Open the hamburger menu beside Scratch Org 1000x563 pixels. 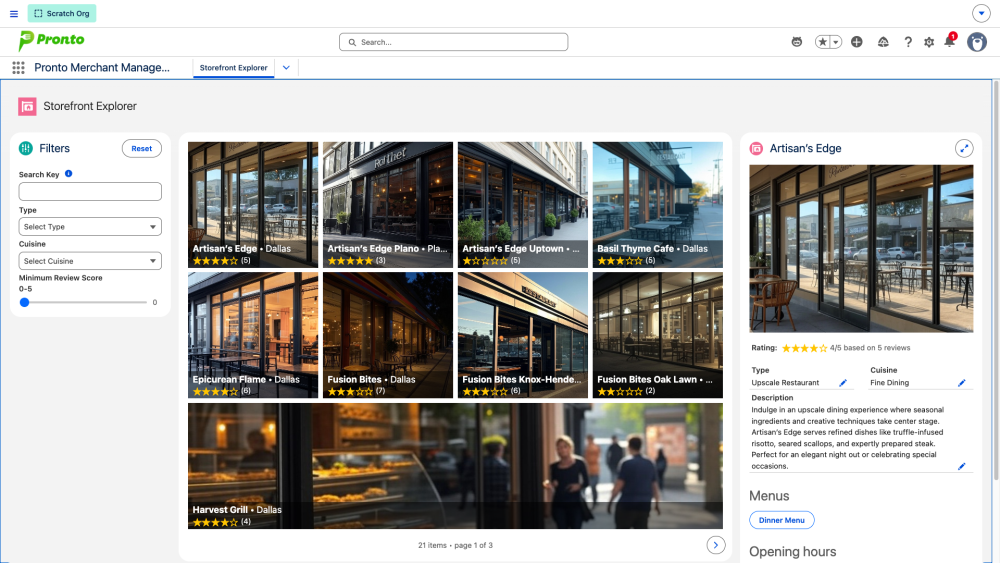(x=13, y=13)
